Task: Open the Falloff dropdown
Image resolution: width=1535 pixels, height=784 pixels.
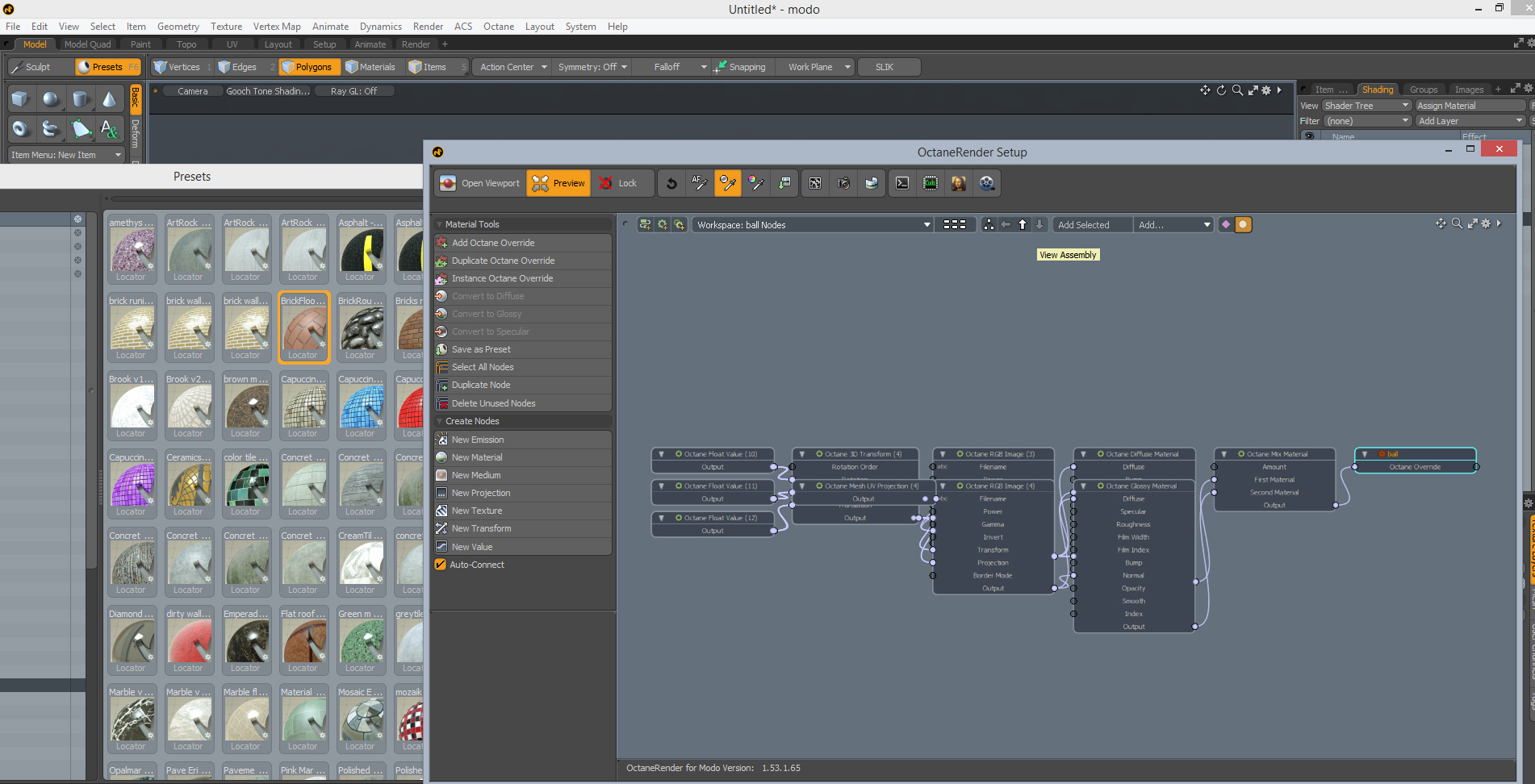Action: [x=671, y=67]
